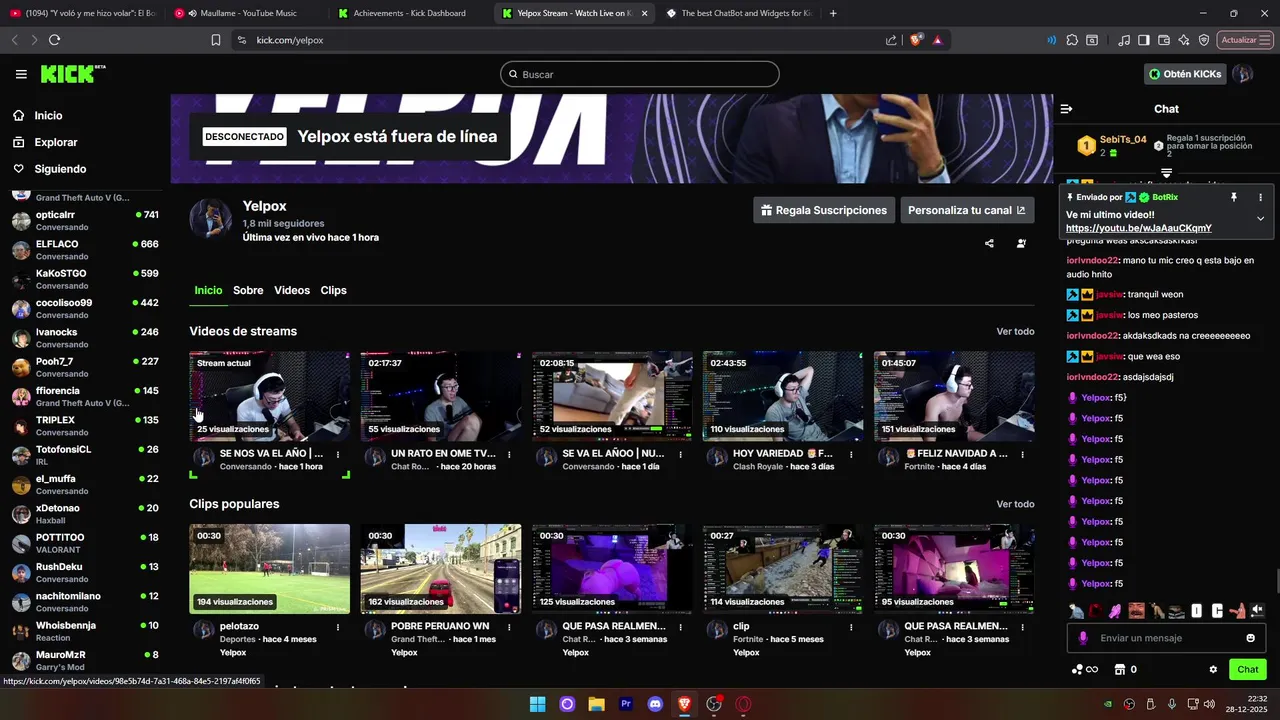Screen dimensions: 1280x720
Task: Click the Buscar search field
Action: pyautogui.click(x=640, y=74)
